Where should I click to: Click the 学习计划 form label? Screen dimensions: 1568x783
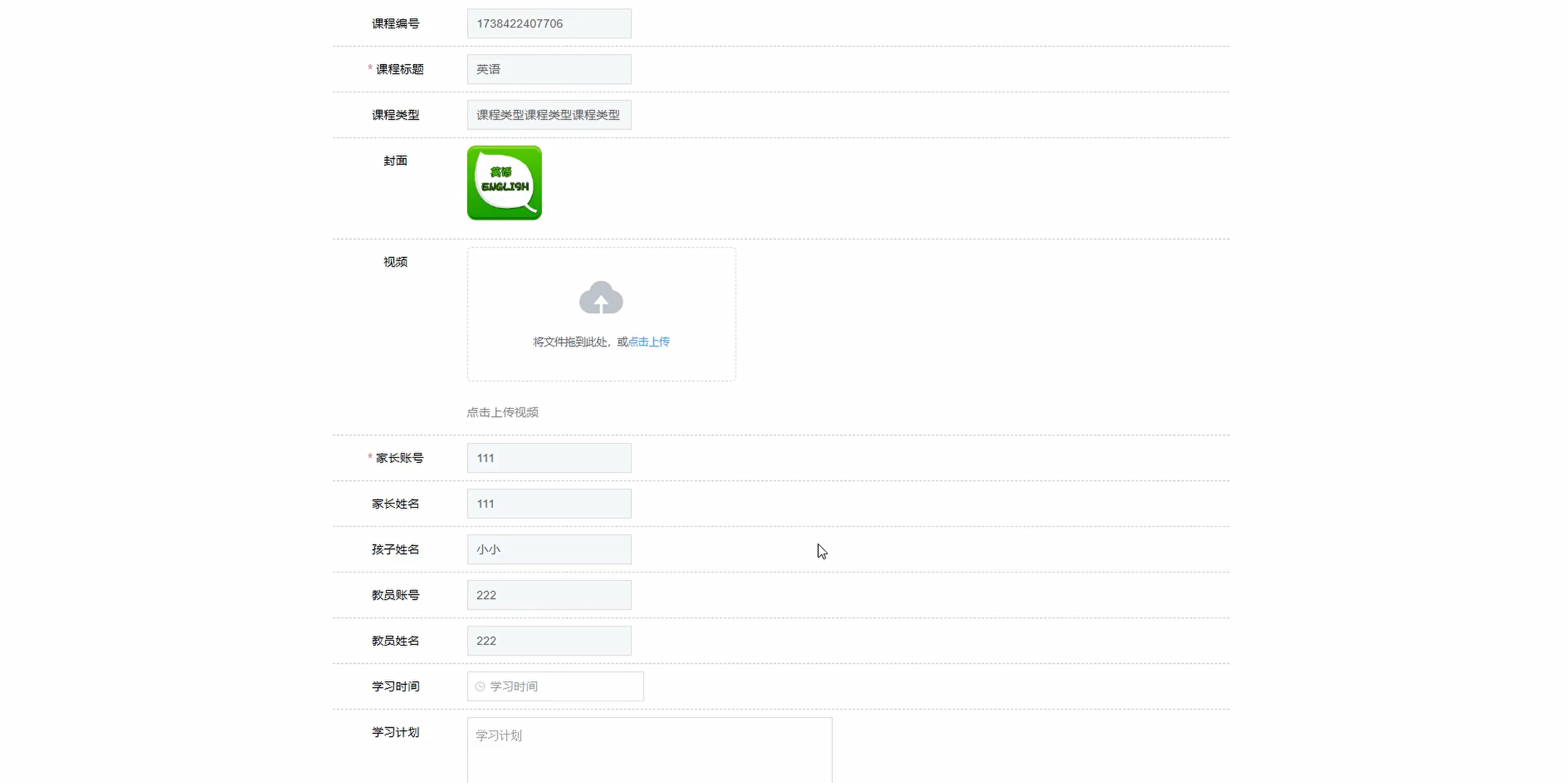tap(395, 732)
